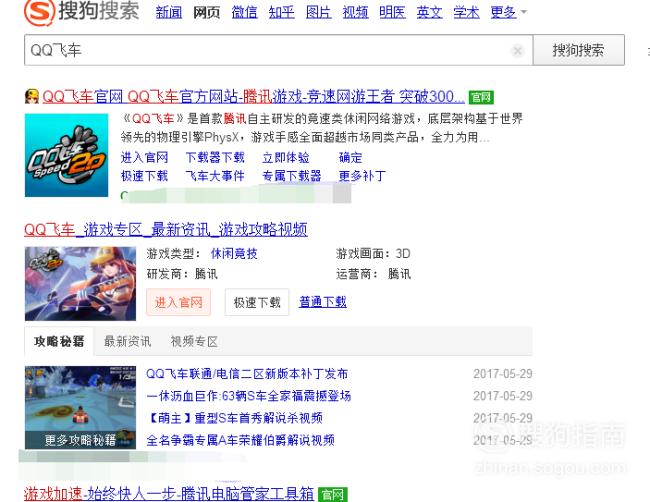This screenshot has height=502, width=650.
Task: Open the 图片 search category
Action: point(318,12)
